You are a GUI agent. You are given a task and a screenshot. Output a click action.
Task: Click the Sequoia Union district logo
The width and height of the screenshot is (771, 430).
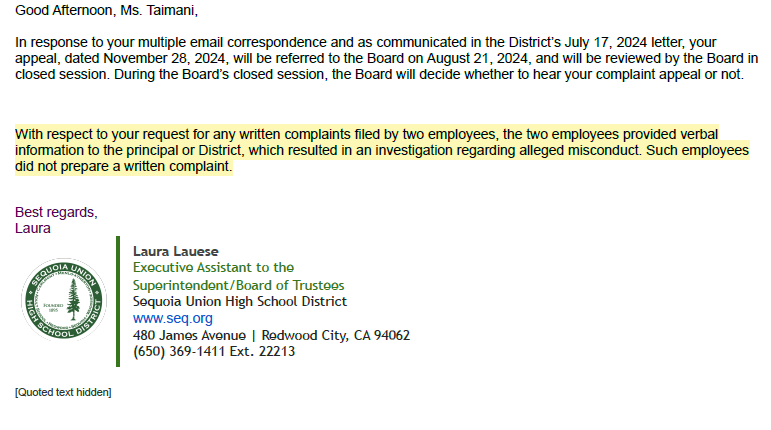click(x=62, y=301)
